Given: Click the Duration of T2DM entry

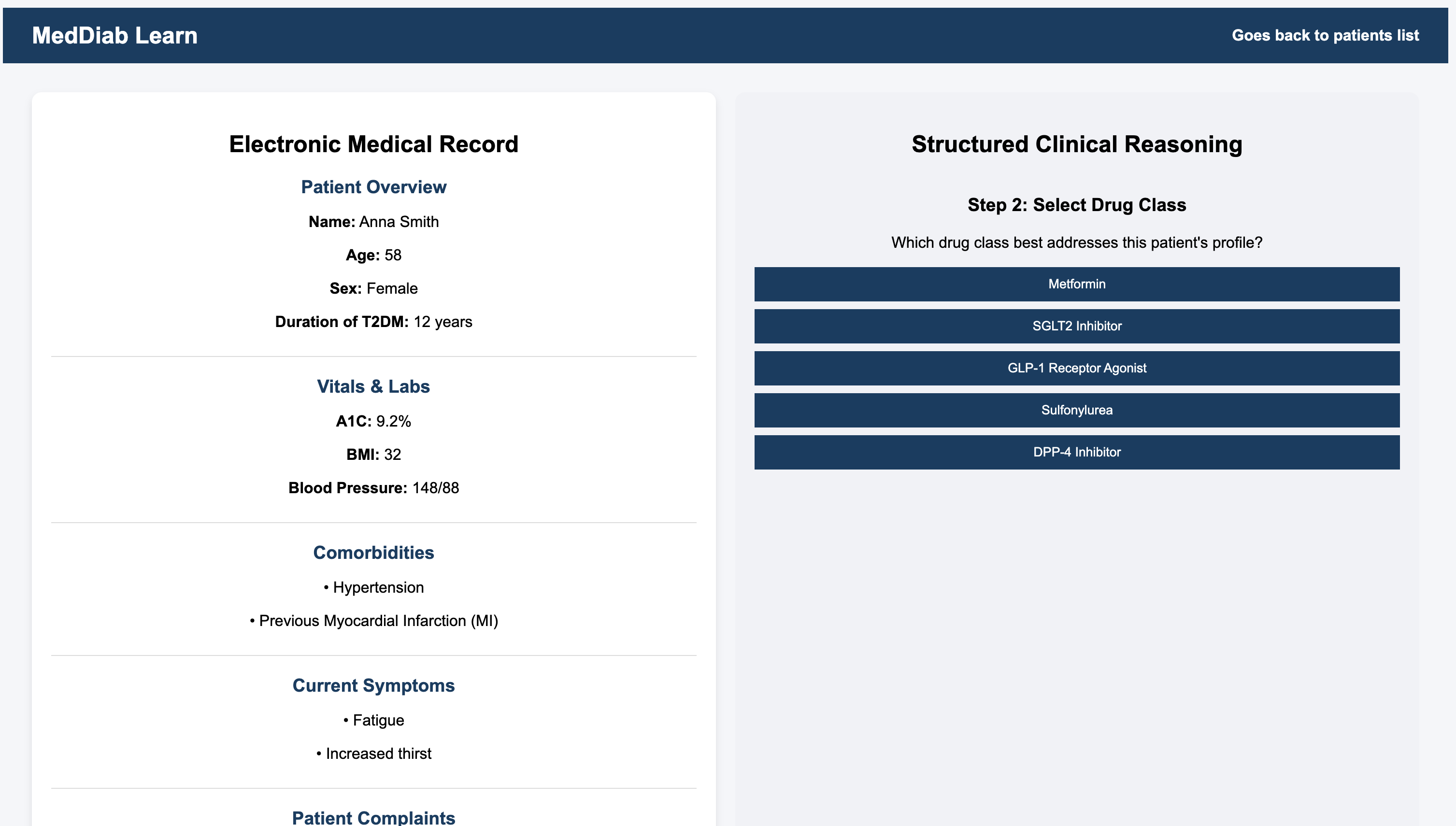Looking at the screenshot, I should (x=373, y=322).
